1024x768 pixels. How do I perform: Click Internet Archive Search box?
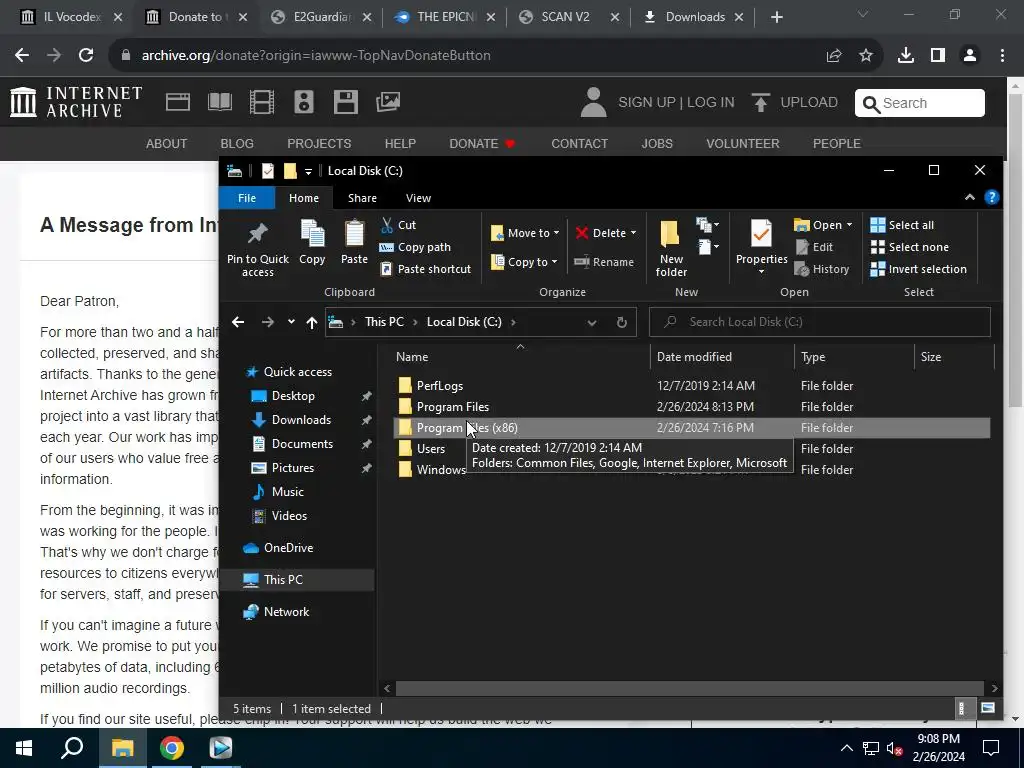click(x=920, y=103)
